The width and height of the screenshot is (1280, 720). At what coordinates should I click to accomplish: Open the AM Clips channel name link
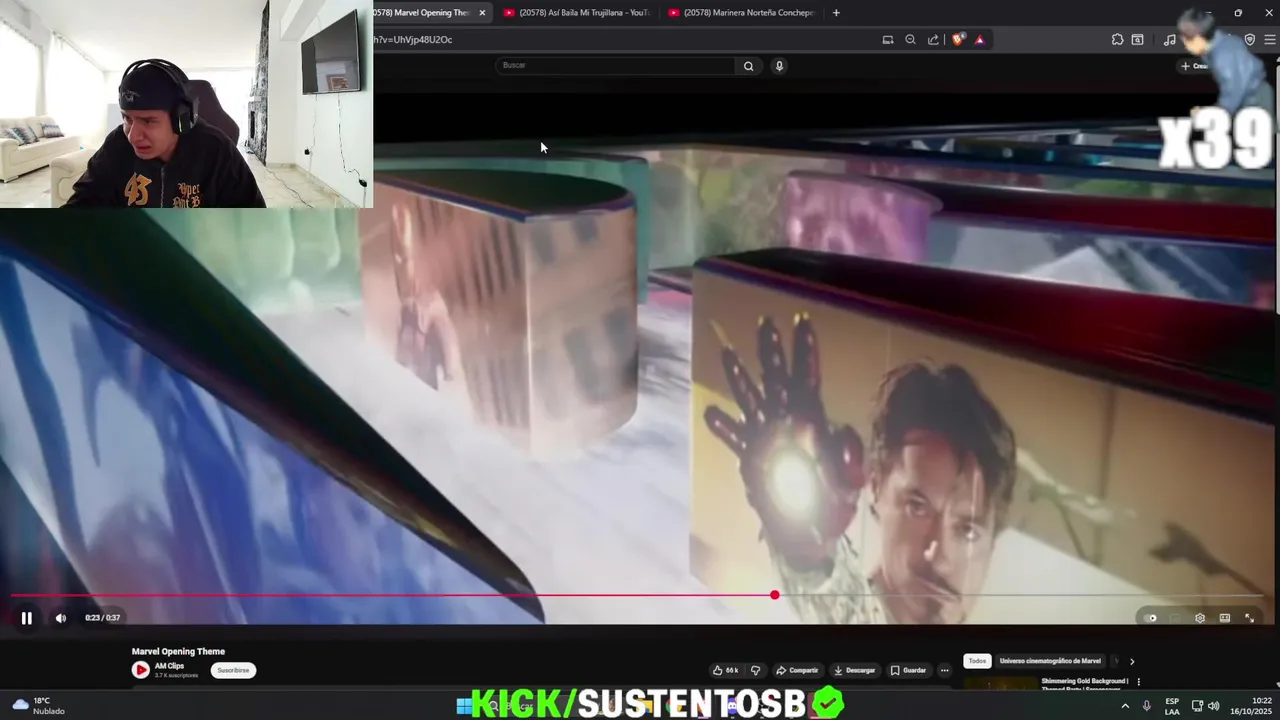click(x=169, y=666)
